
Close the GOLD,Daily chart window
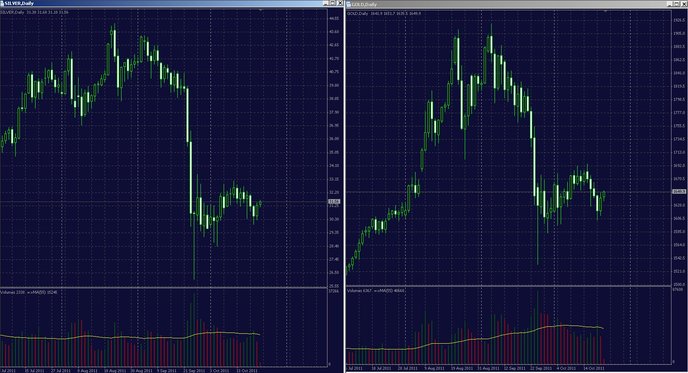[x=684, y=4]
